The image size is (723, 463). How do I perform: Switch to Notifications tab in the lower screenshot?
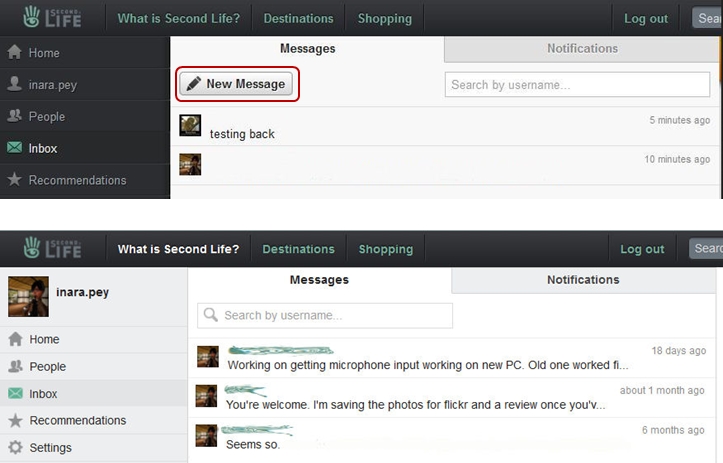583,280
